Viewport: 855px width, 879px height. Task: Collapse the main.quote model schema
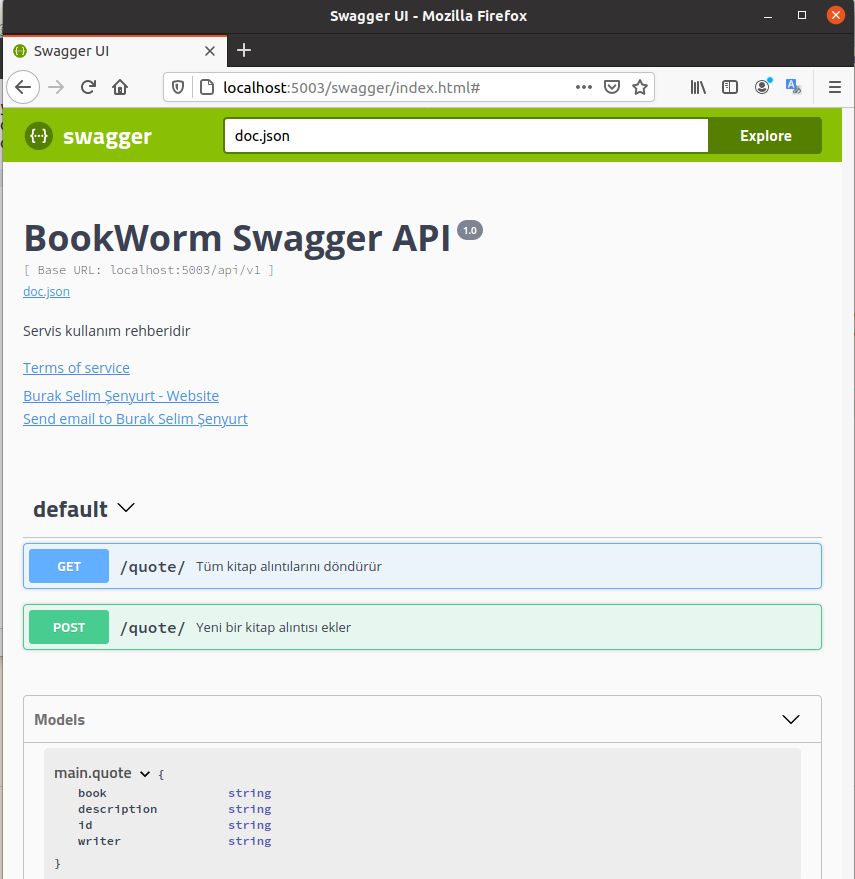pyautogui.click(x=144, y=774)
